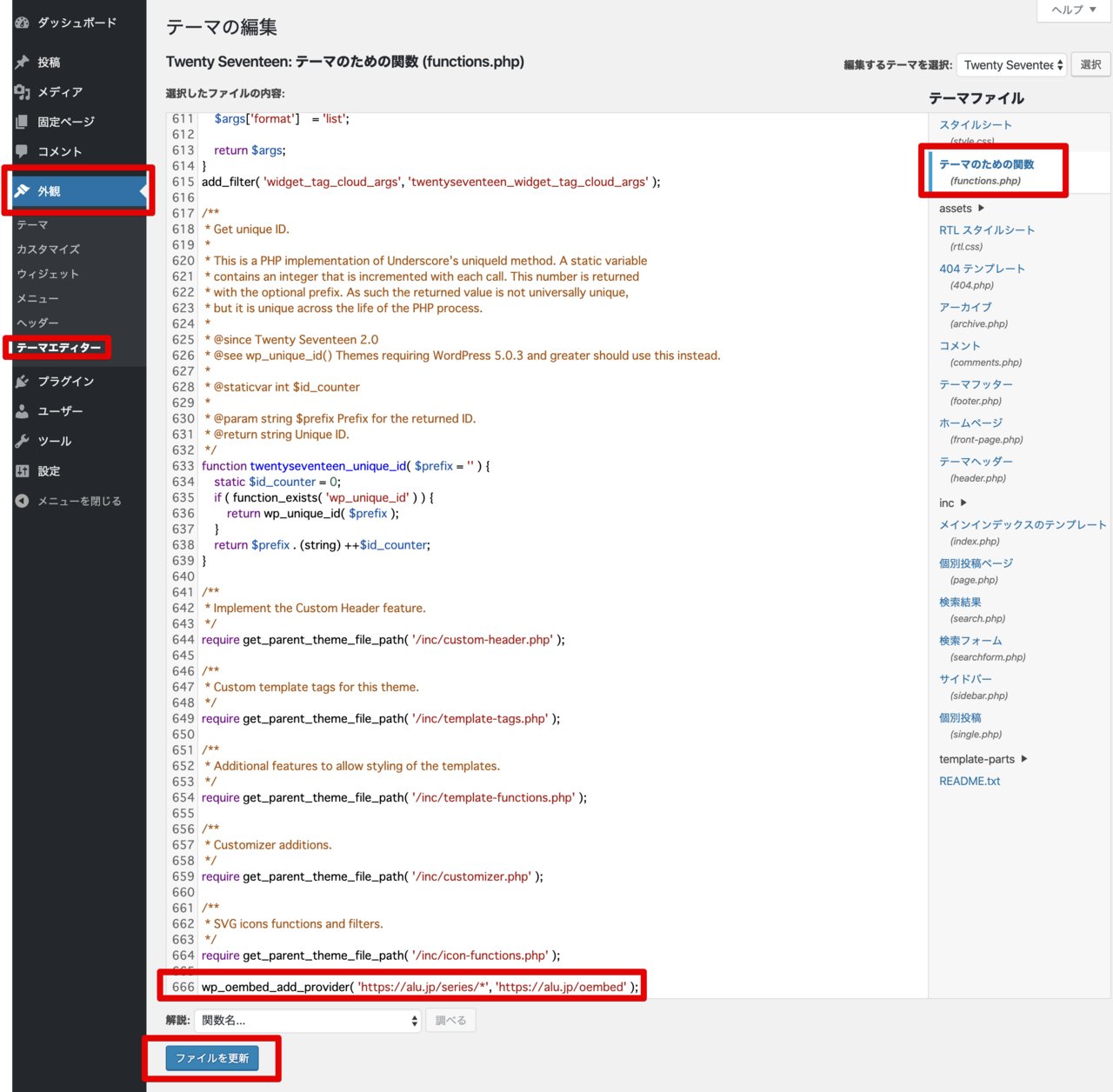Expand the inc folder

click(x=952, y=503)
